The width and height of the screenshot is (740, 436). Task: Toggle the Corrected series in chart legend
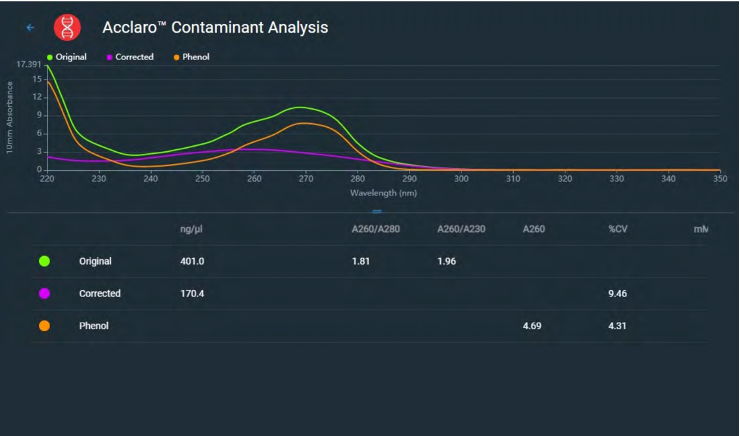click(130, 57)
